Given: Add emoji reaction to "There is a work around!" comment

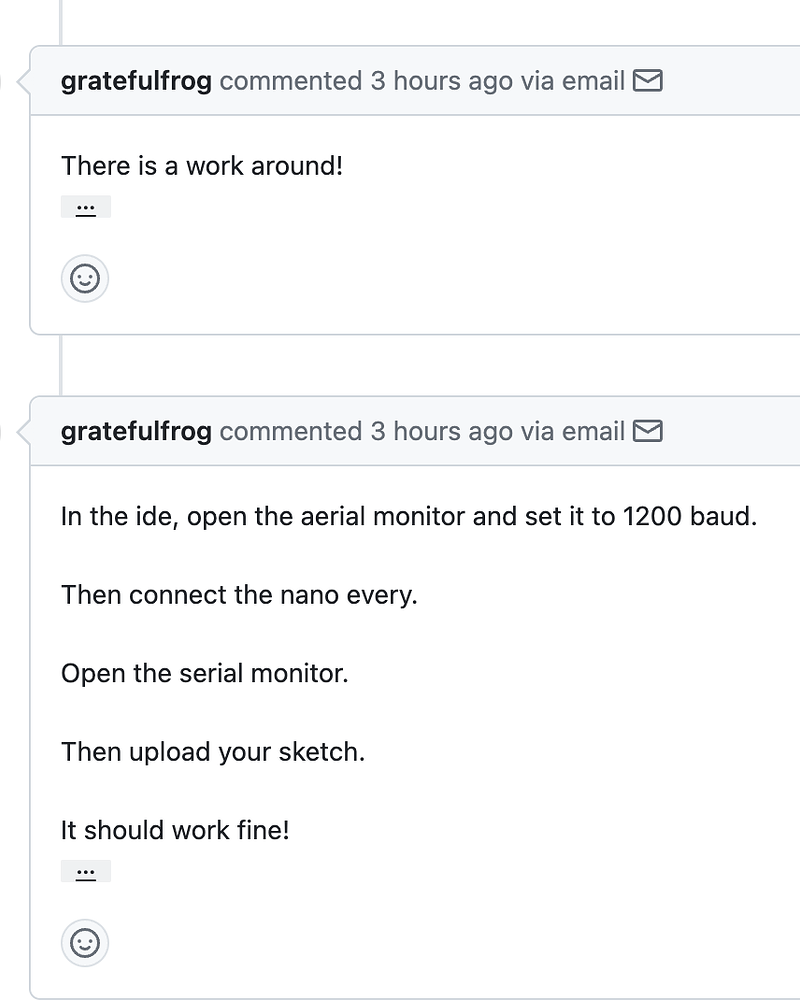Looking at the screenshot, I should [x=85, y=279].
